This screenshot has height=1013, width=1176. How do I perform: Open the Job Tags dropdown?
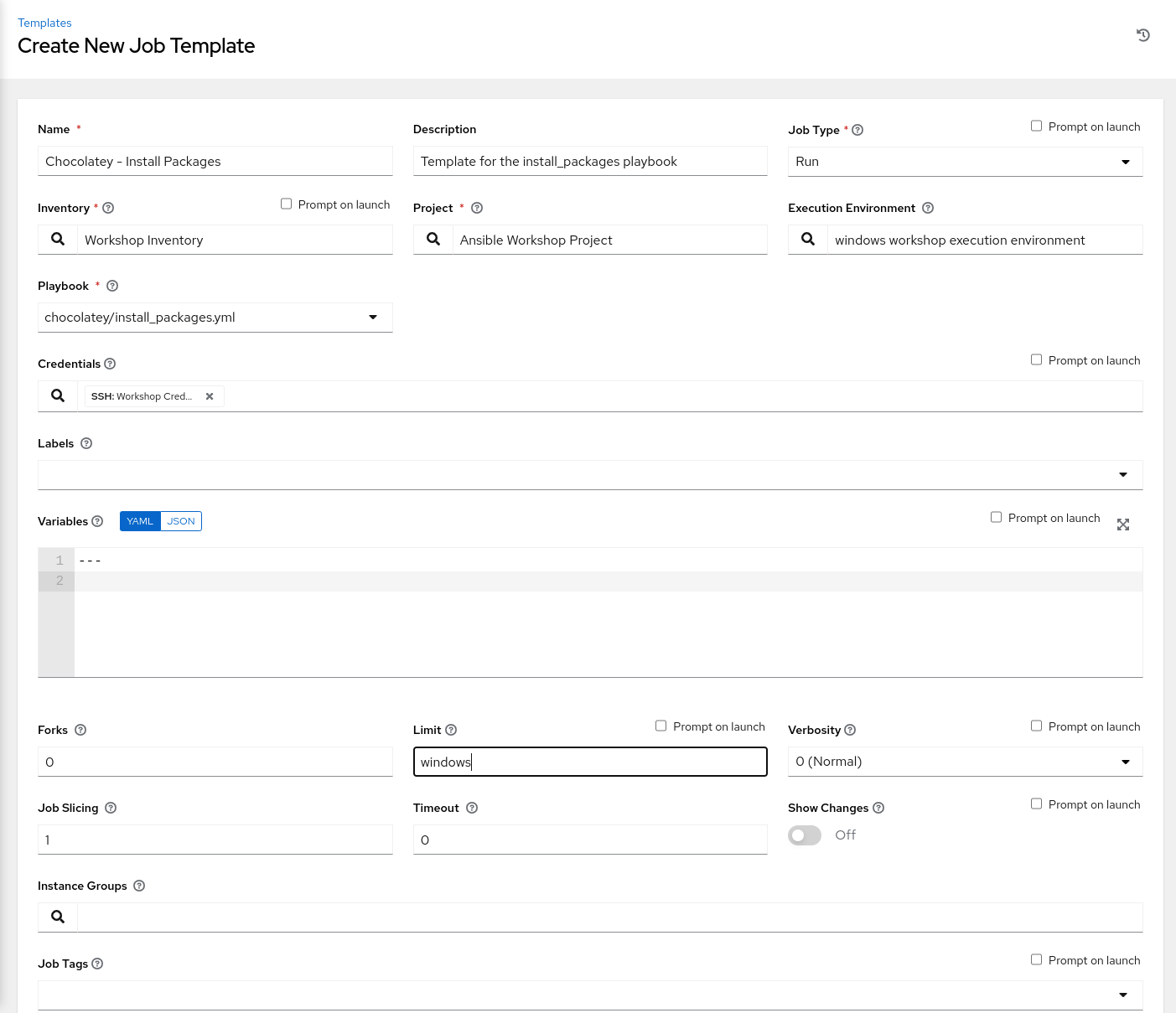[x=590, y=995]
